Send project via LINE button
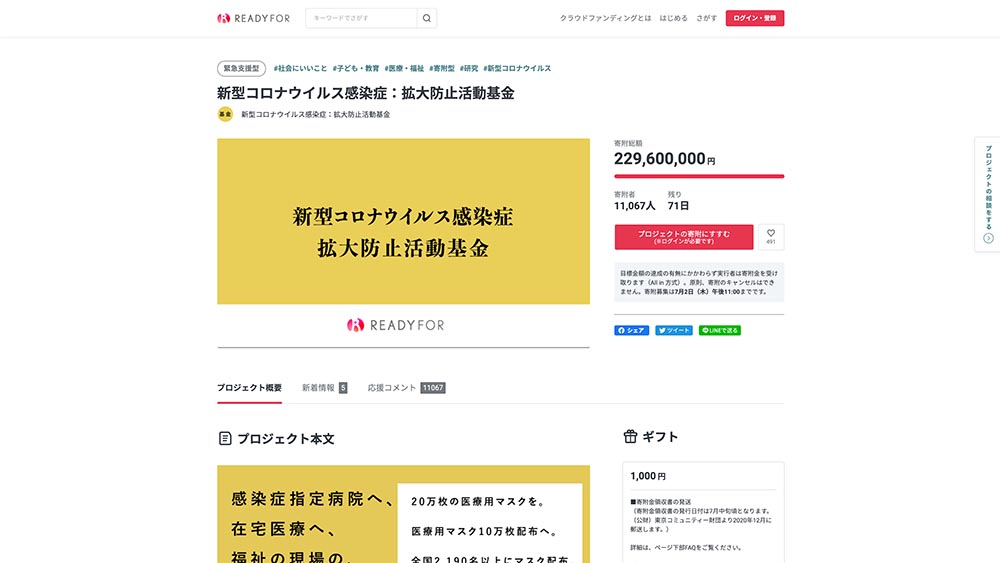 click(x=720, y=330)
